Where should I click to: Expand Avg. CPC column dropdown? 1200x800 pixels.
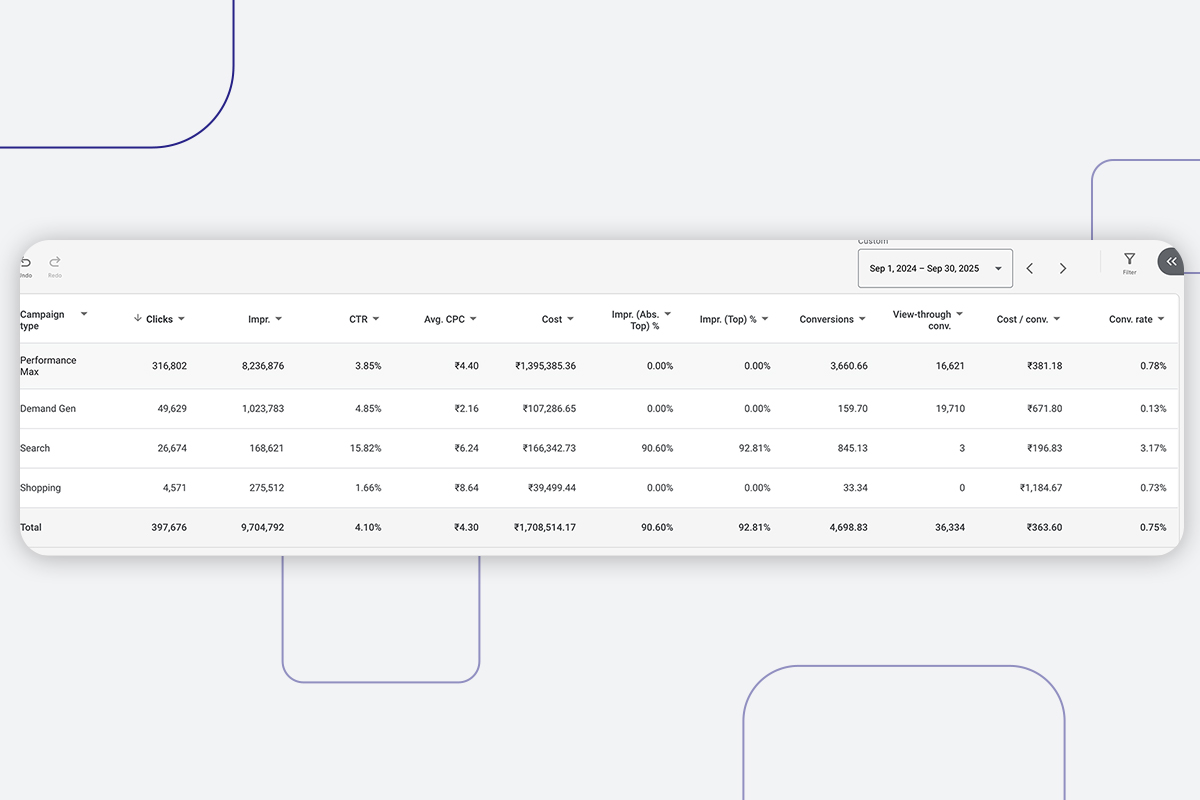coord(473,320)
